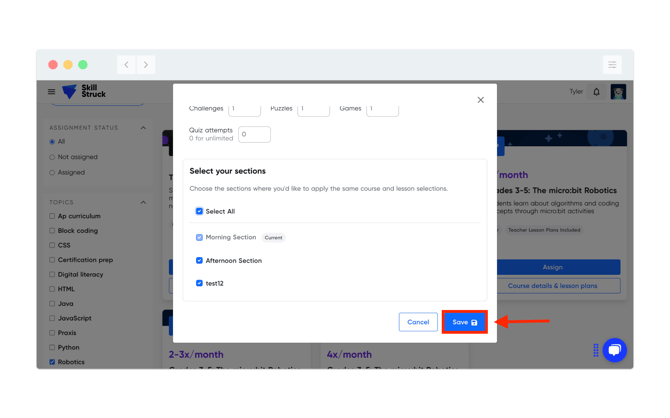Screen dimensions: 670x418
Task: Collapse the Assignment Status filter group
Action: (143, 128)
